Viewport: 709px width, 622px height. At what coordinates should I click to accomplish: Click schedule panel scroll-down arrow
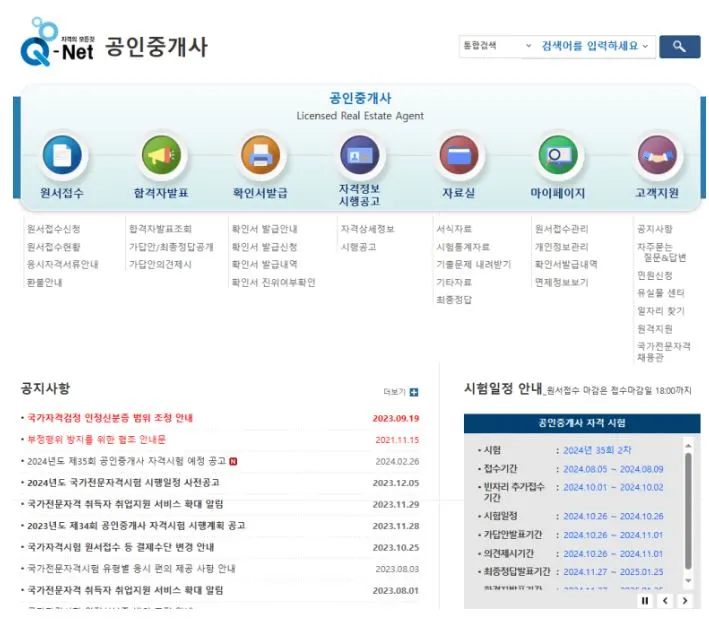[x=688, y=580]
